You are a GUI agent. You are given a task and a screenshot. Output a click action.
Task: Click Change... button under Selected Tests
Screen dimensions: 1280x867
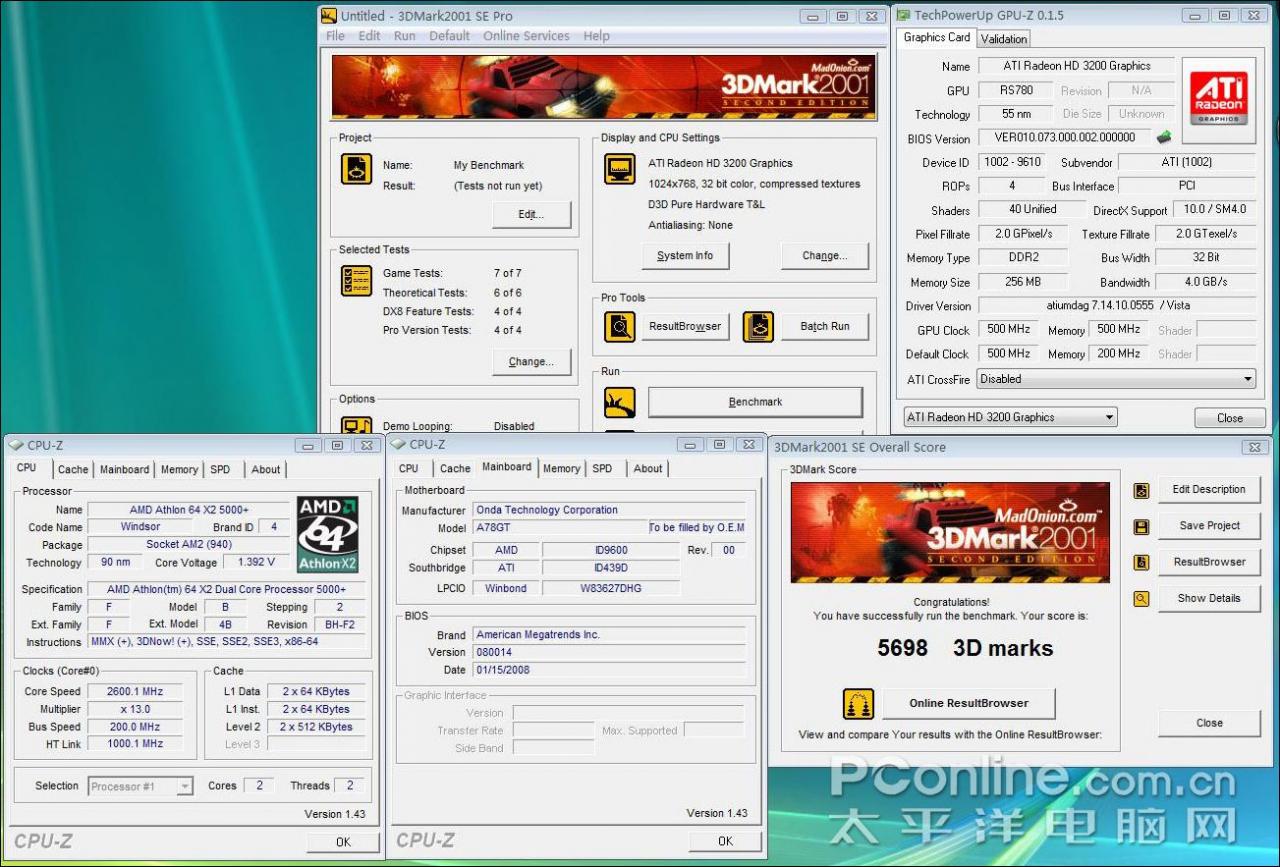[x=531, y=362]
